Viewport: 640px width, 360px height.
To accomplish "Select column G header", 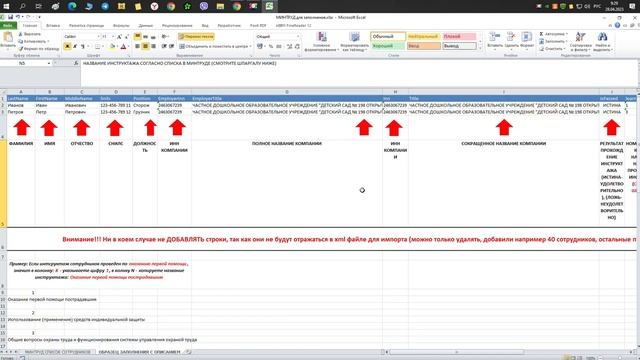I will pyautogui.click(x=287, y=92).
